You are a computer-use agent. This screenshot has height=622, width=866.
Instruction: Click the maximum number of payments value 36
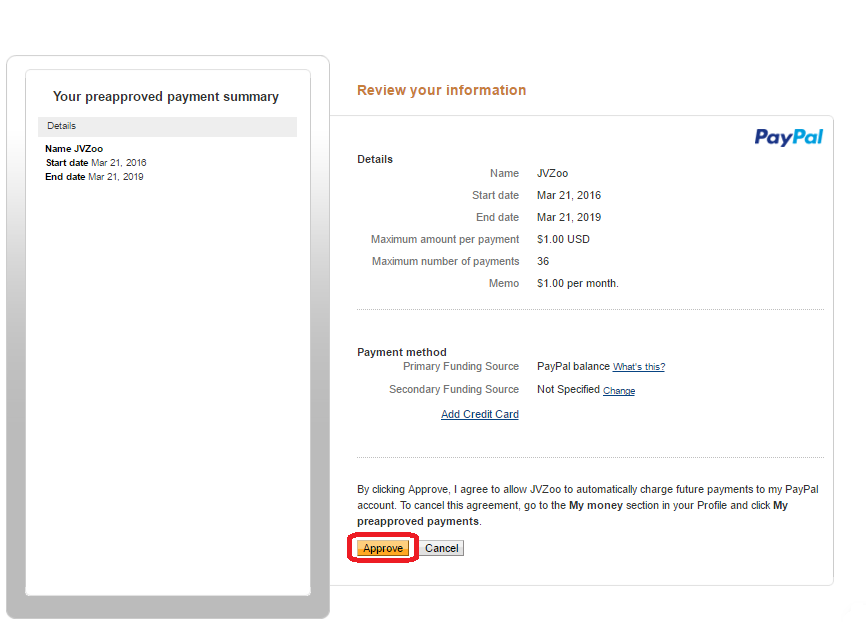(543, 261)
